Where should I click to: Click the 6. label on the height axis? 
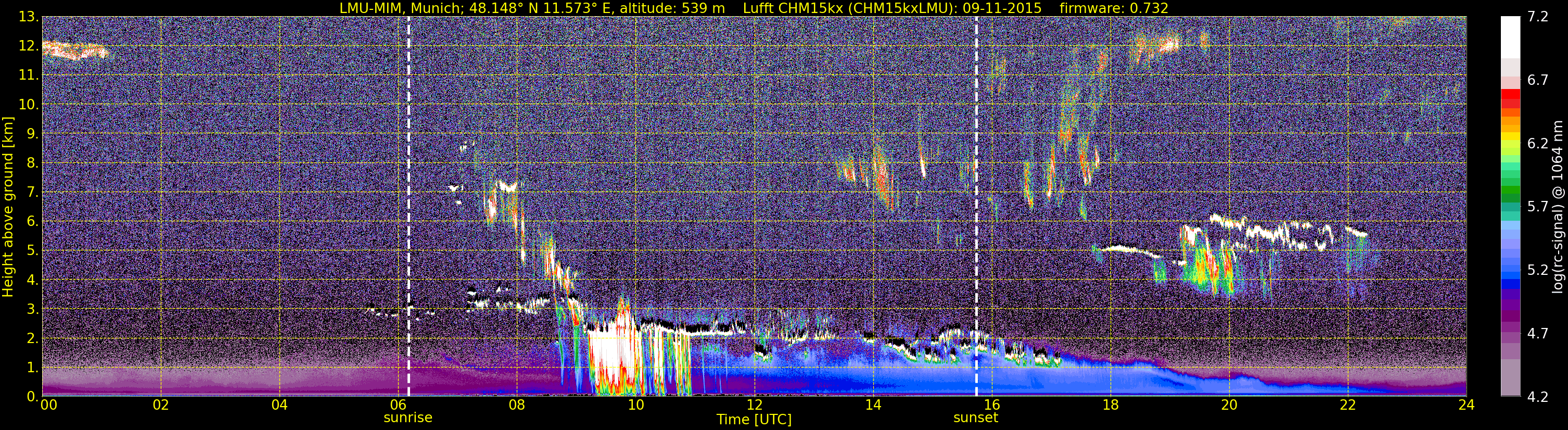(32, 222)
